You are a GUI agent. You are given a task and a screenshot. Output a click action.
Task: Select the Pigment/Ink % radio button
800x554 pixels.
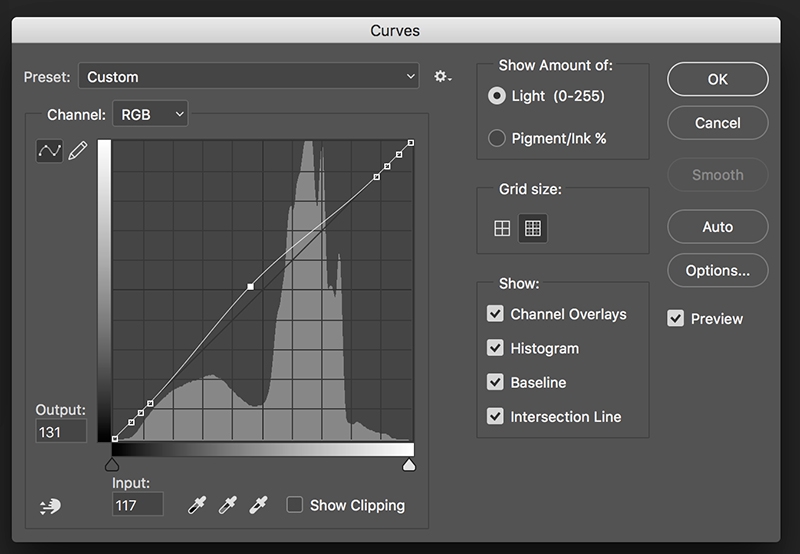click(x=496, y=138)
